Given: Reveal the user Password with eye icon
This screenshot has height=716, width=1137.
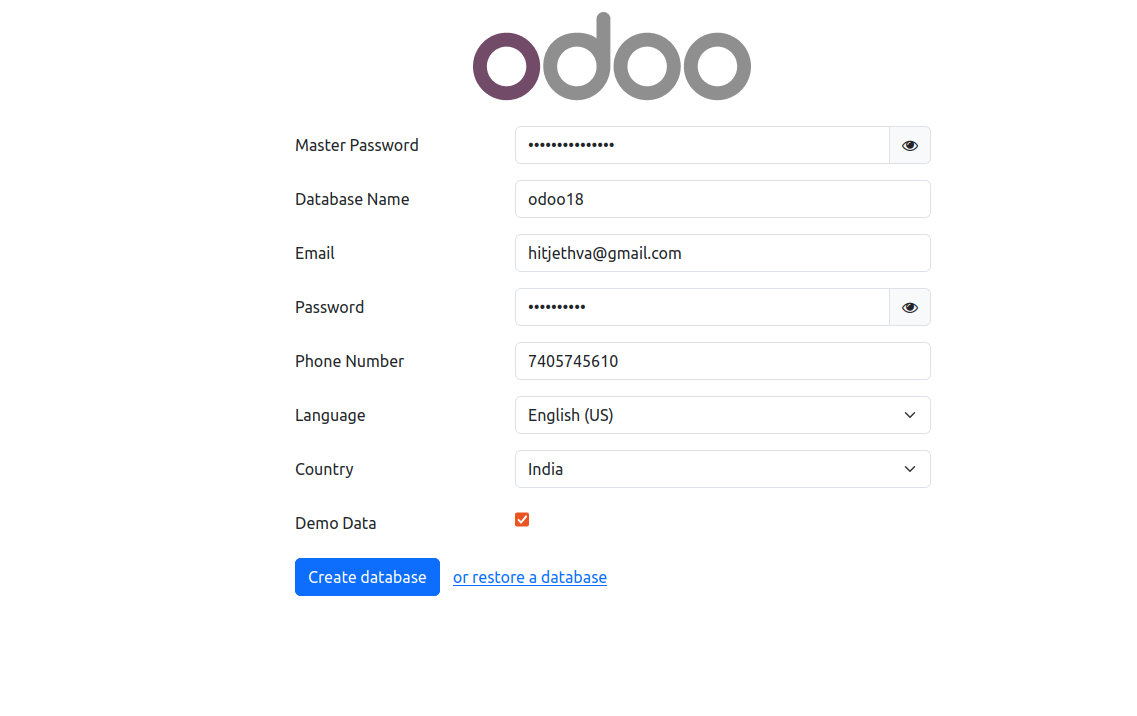Looking at the screenshot, I should pos(909,307).
